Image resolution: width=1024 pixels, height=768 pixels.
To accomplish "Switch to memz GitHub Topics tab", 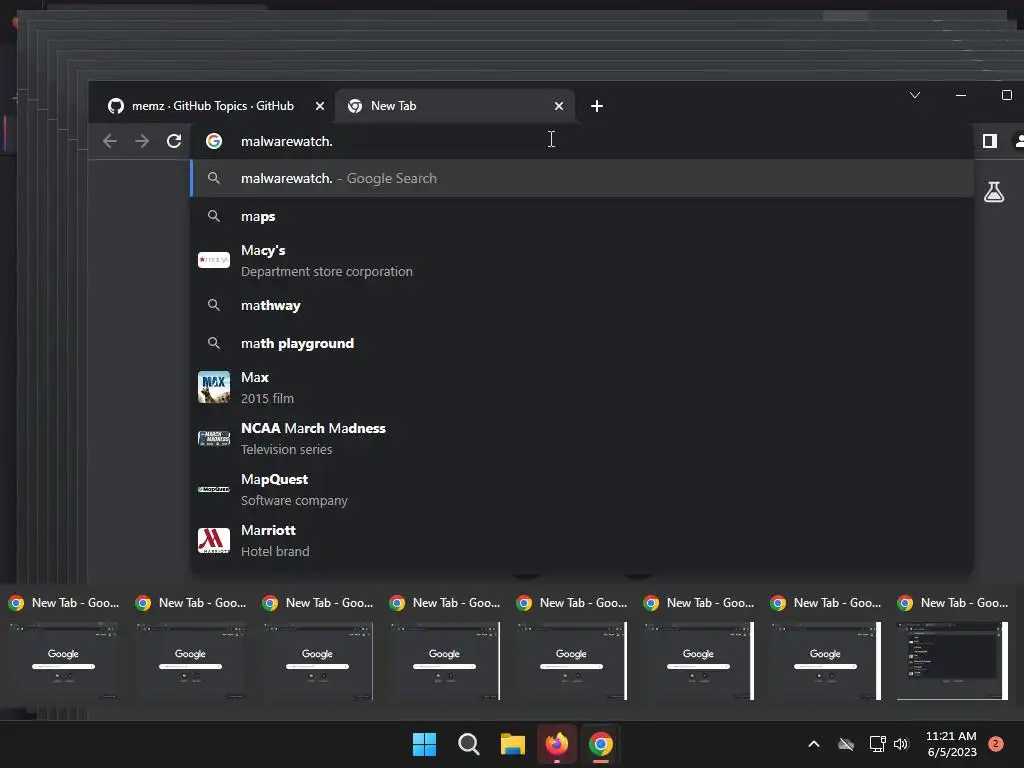I will 212,106.
